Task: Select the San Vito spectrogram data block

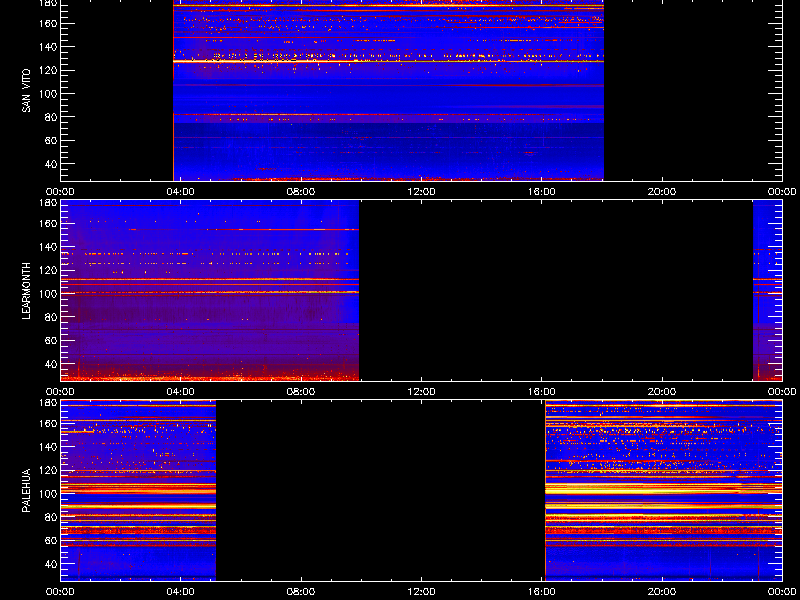Action: (388, 90)
